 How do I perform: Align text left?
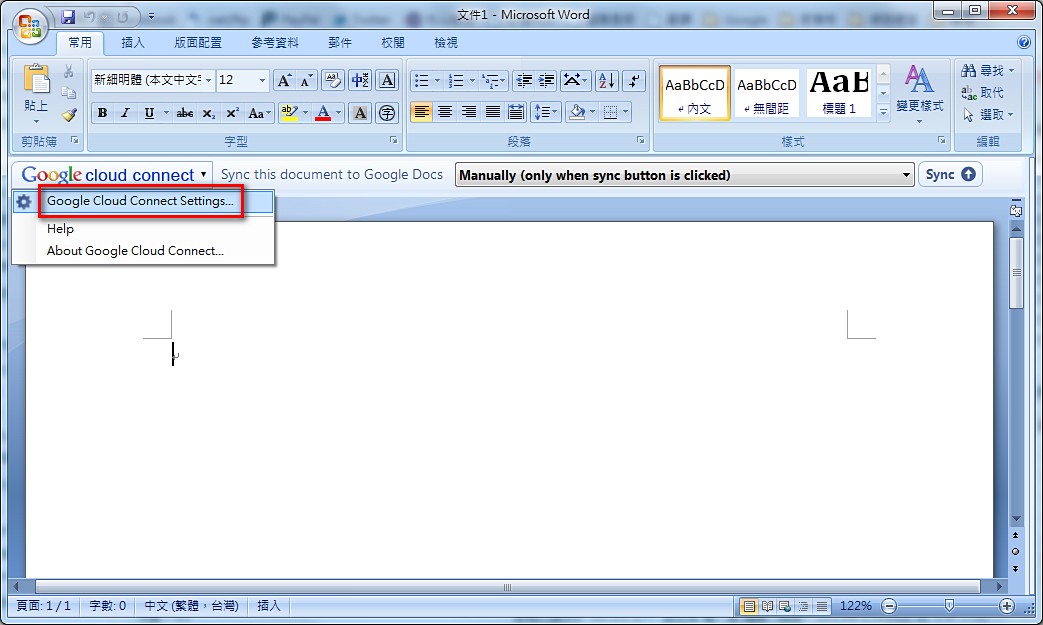(x=421, y=112)
